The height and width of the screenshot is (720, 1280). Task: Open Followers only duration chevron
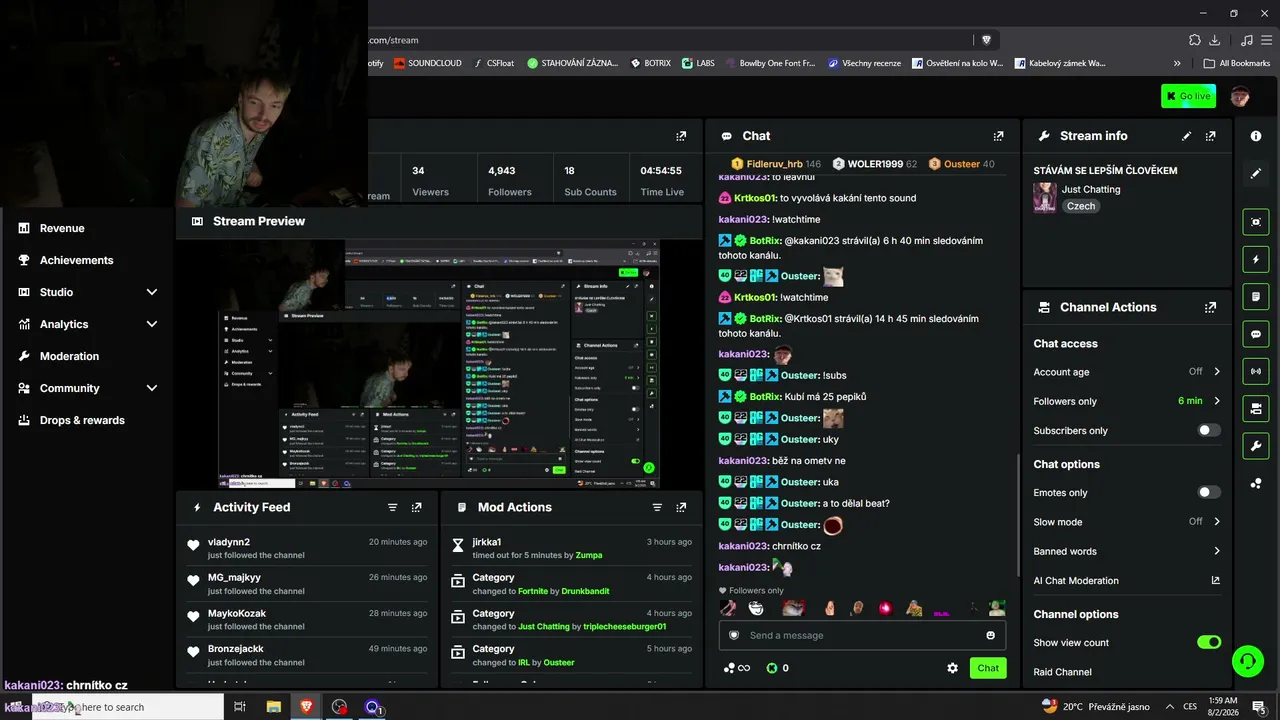click(1217, 401)
